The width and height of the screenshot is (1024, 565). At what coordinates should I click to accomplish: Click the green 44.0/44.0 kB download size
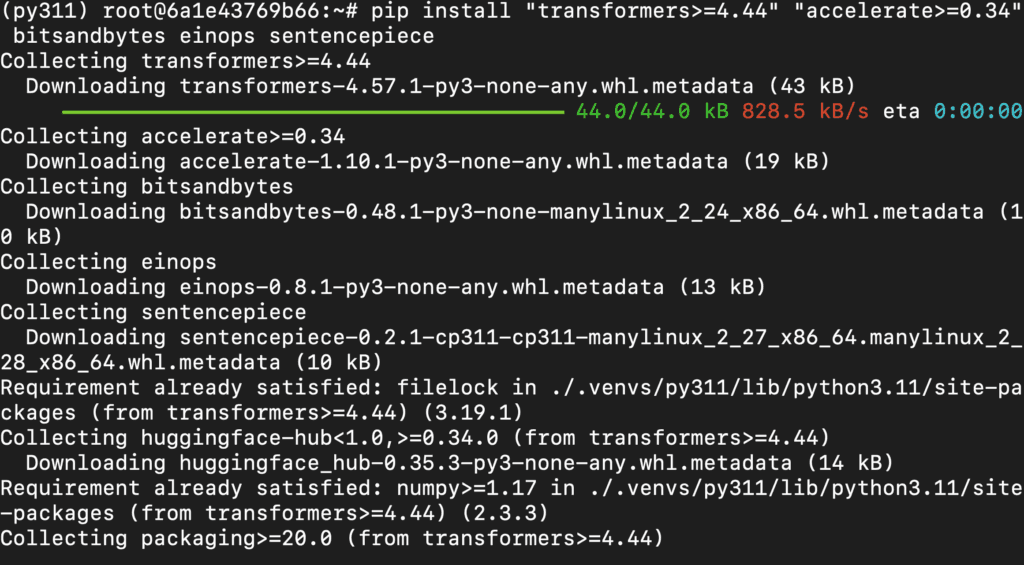651,111
